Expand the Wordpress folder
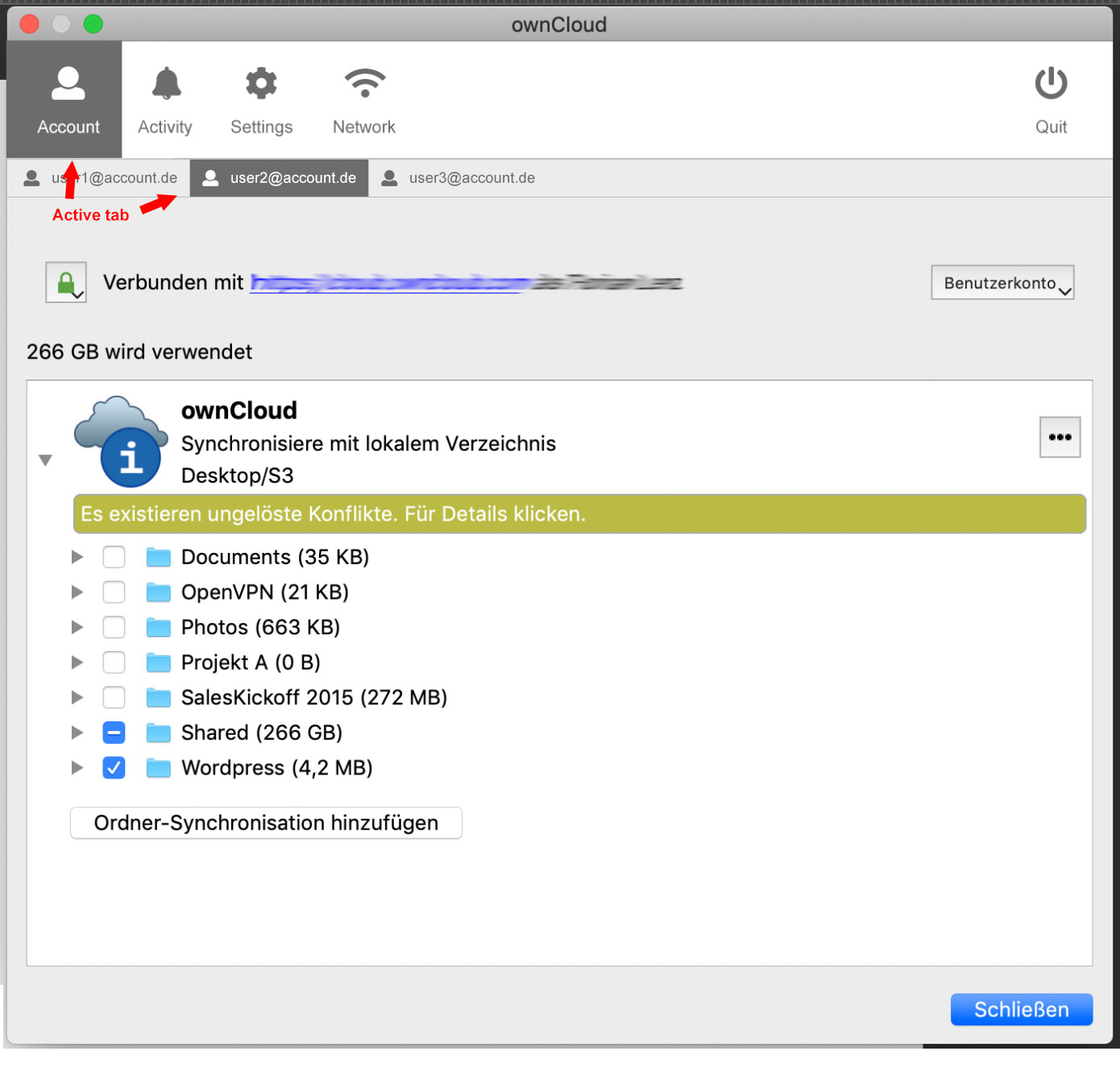This screenshot has height=1076, width=1120. coord(77,767)
